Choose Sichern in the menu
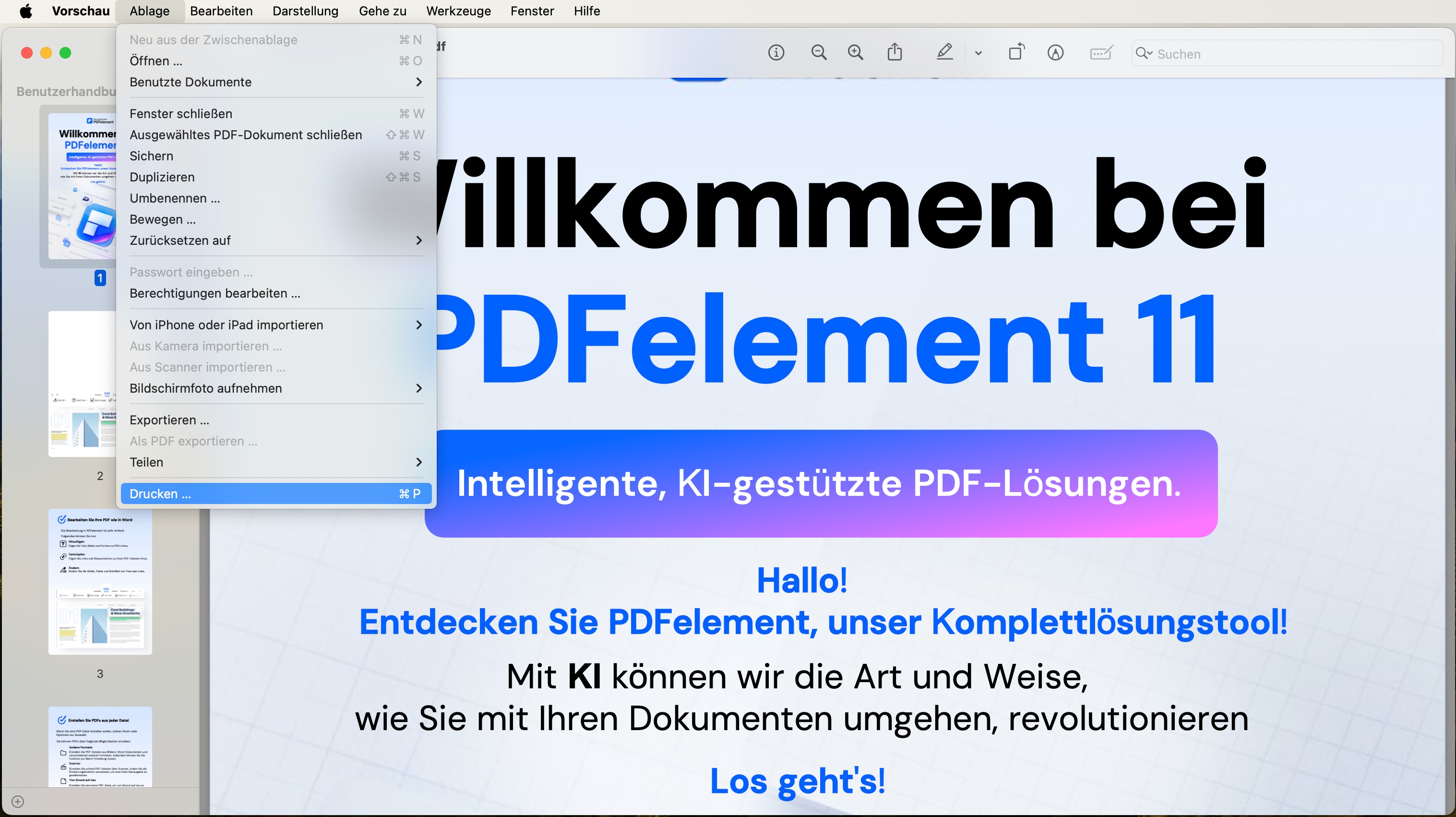 tap(276, 156)
